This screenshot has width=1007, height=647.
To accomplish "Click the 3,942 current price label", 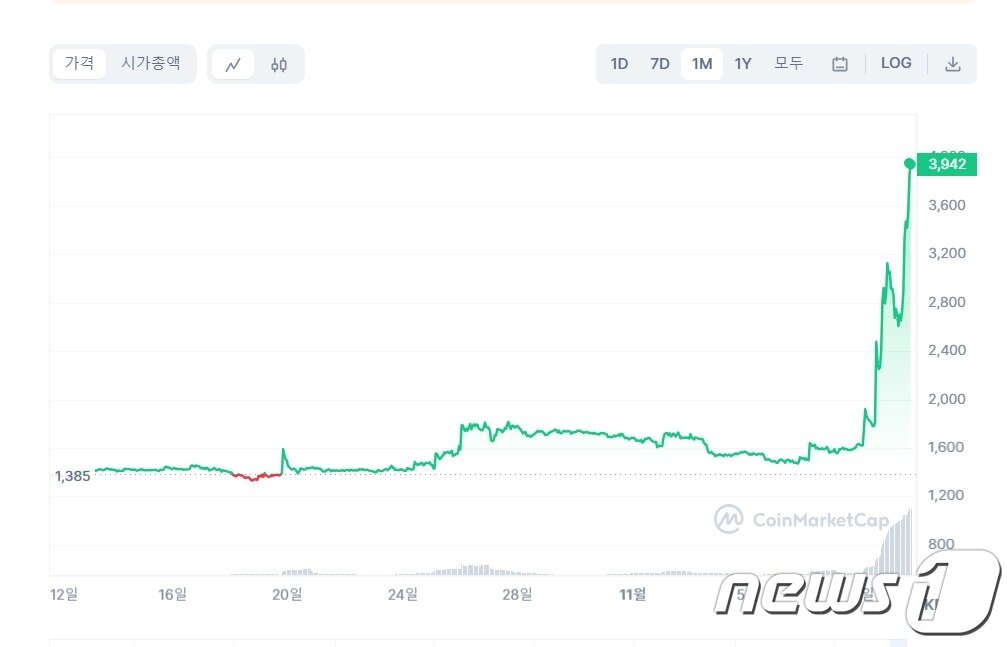I will [947, 164].
